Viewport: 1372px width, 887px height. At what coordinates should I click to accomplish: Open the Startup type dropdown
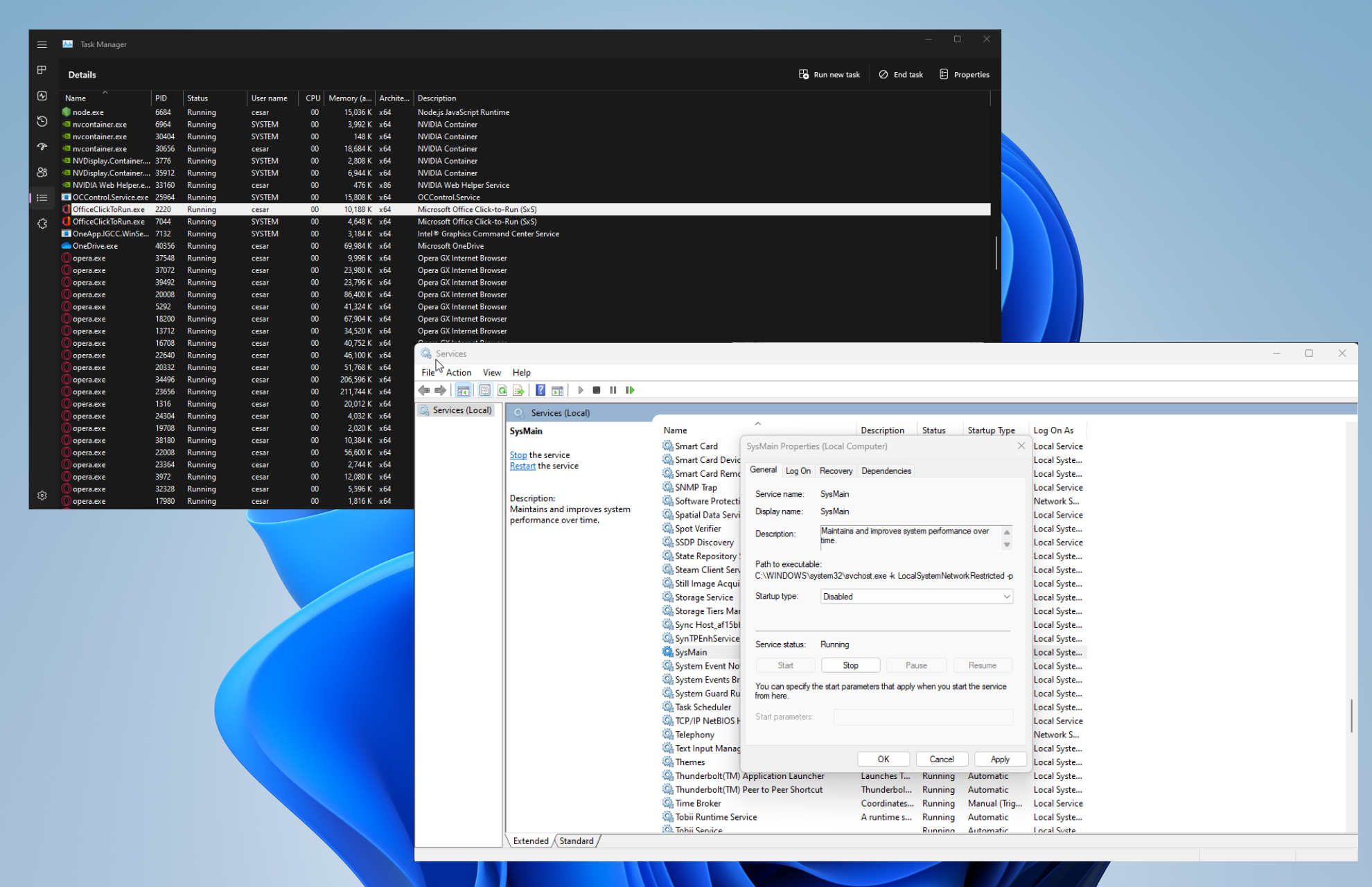click(x=916, y=597)
